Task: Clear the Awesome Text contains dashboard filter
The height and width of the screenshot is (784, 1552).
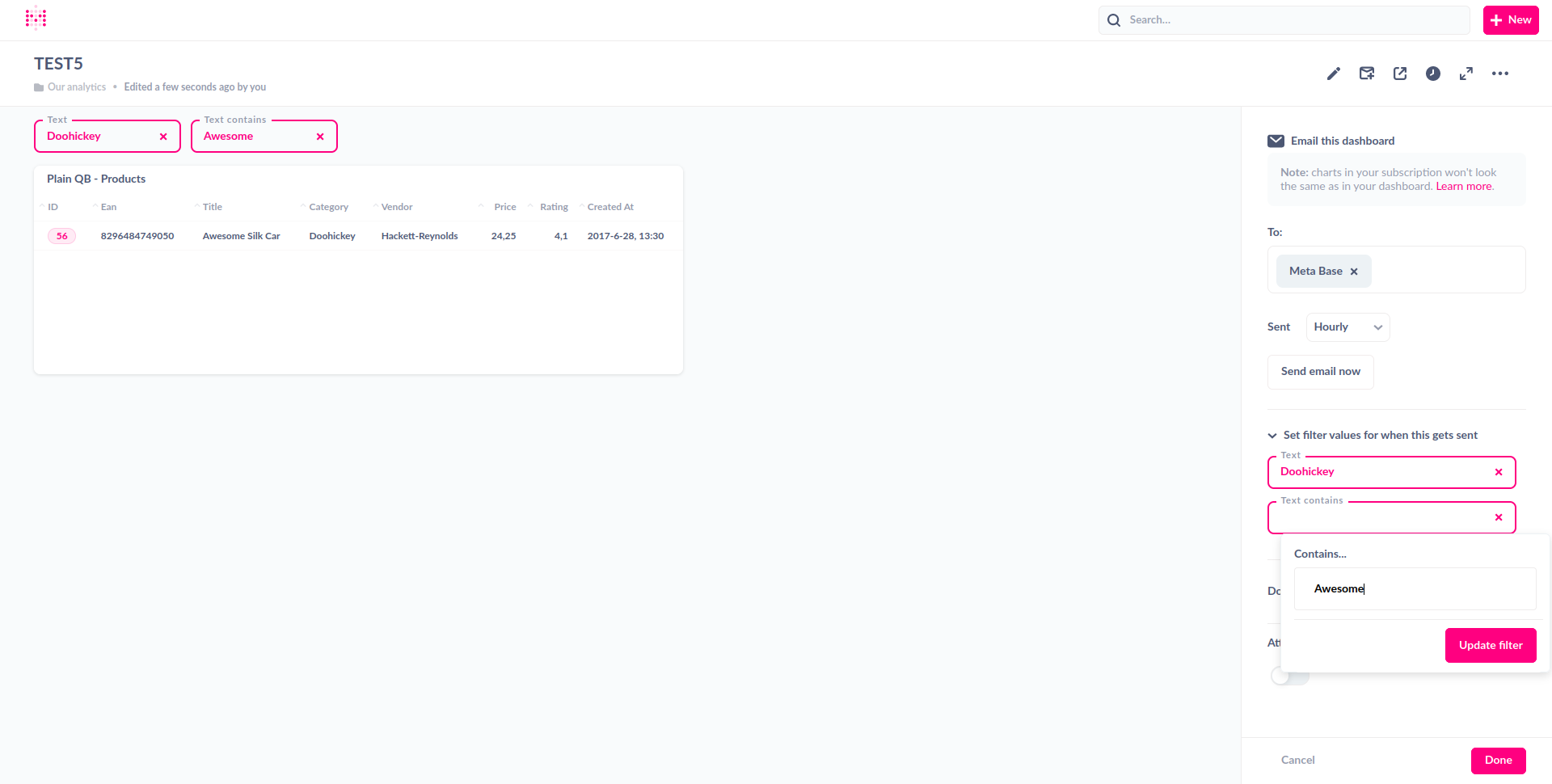Action: (x=320, y=137)
